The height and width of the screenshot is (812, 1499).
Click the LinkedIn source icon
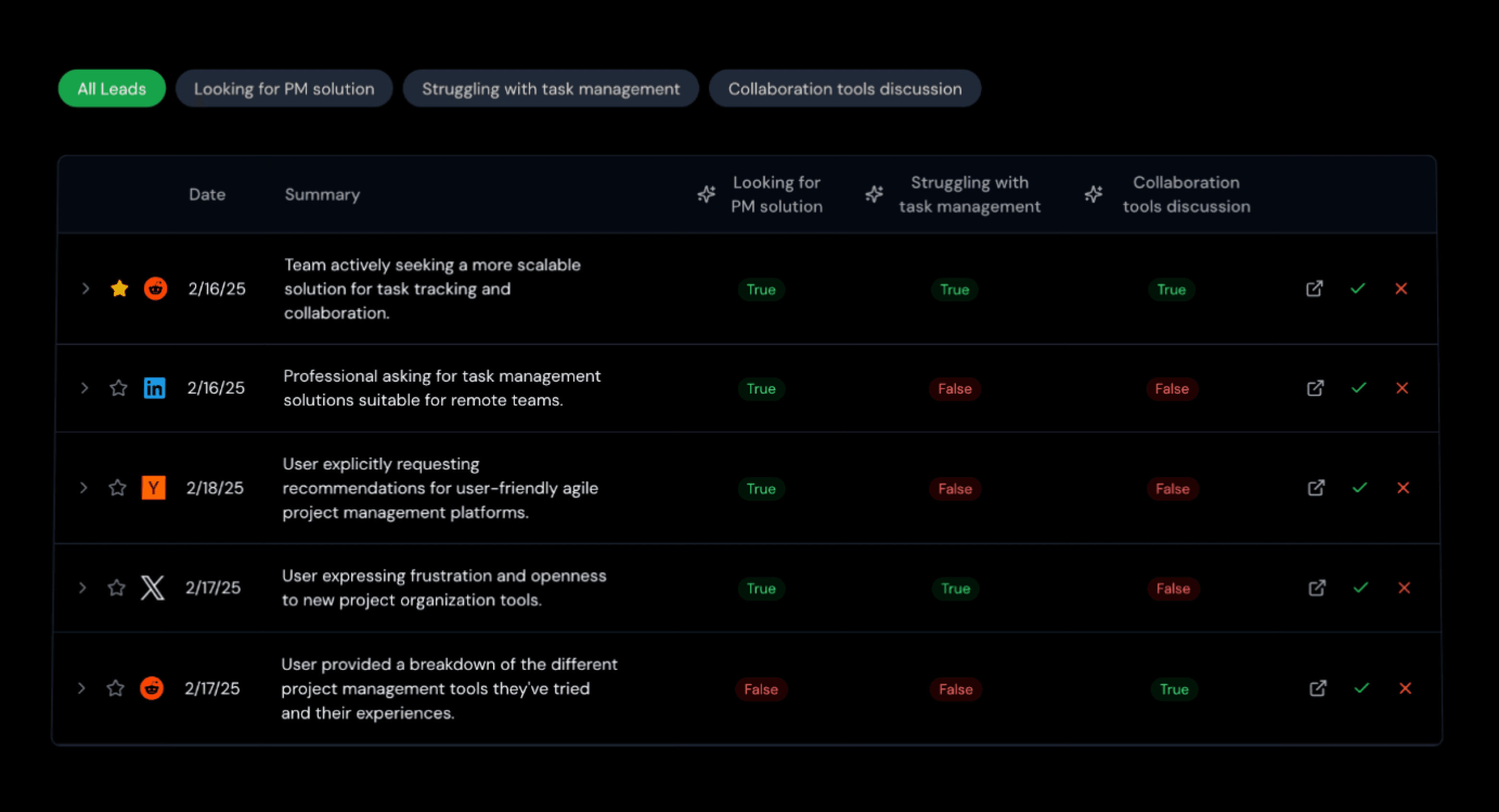pos(154,388)
